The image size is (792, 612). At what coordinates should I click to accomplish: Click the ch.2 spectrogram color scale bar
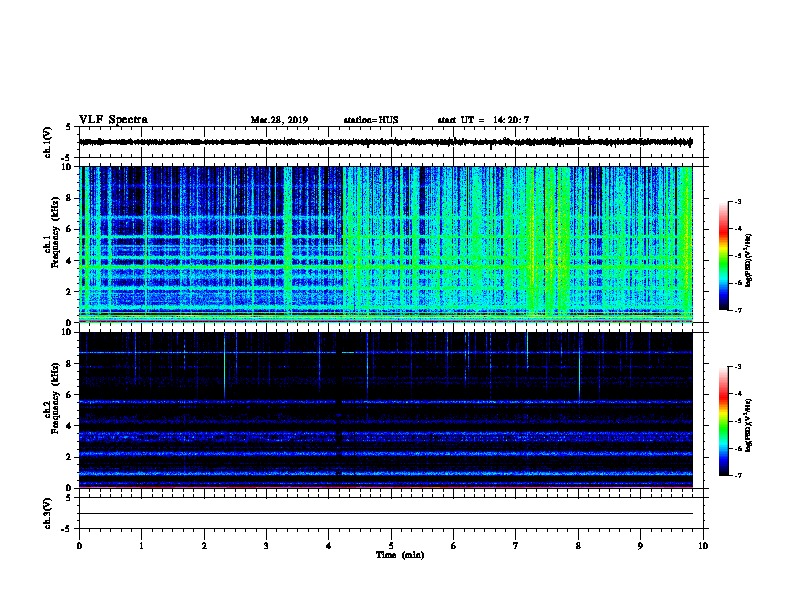pos(724,421)
